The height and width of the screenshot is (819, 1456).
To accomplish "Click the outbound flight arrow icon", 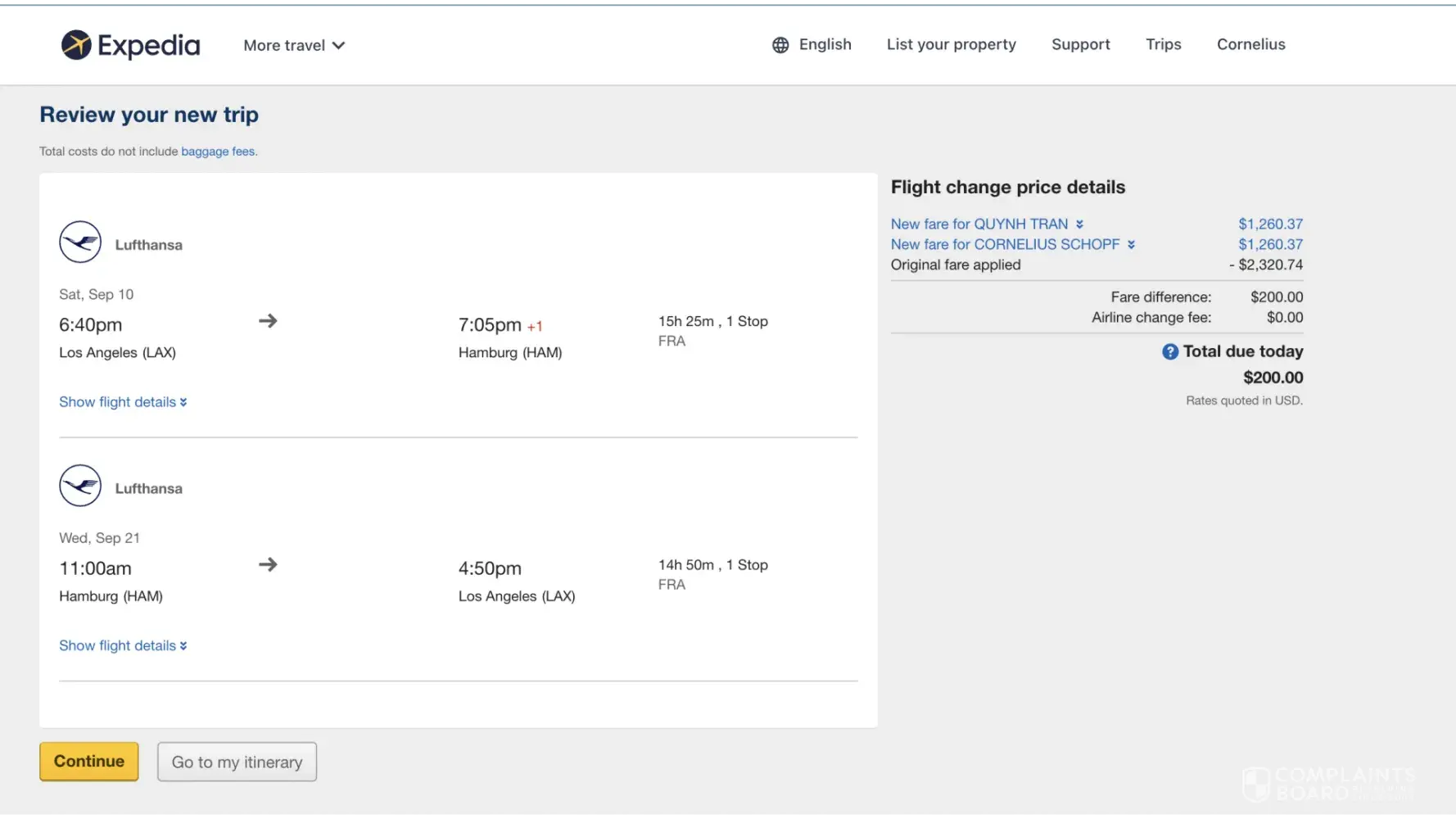I will click(268, 321).
